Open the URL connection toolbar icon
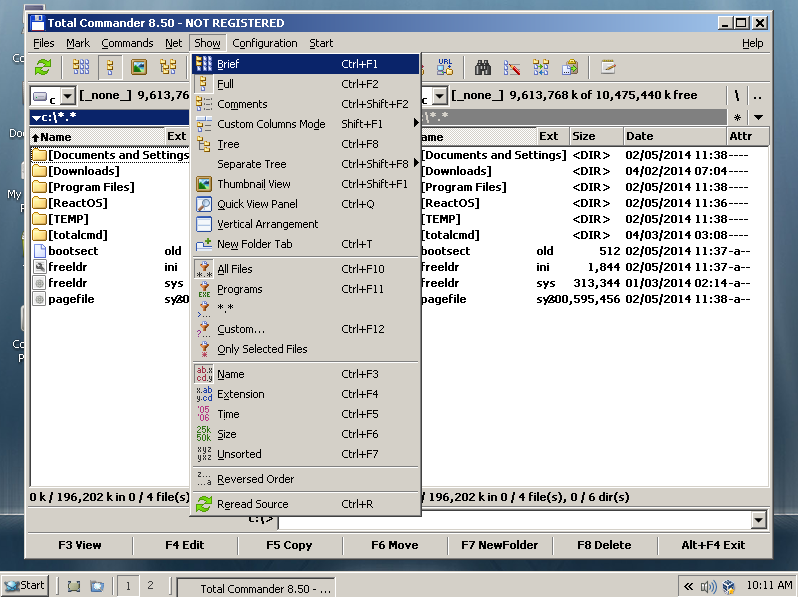This screenshot has width=798, height=597. click(x=445, y=67)
